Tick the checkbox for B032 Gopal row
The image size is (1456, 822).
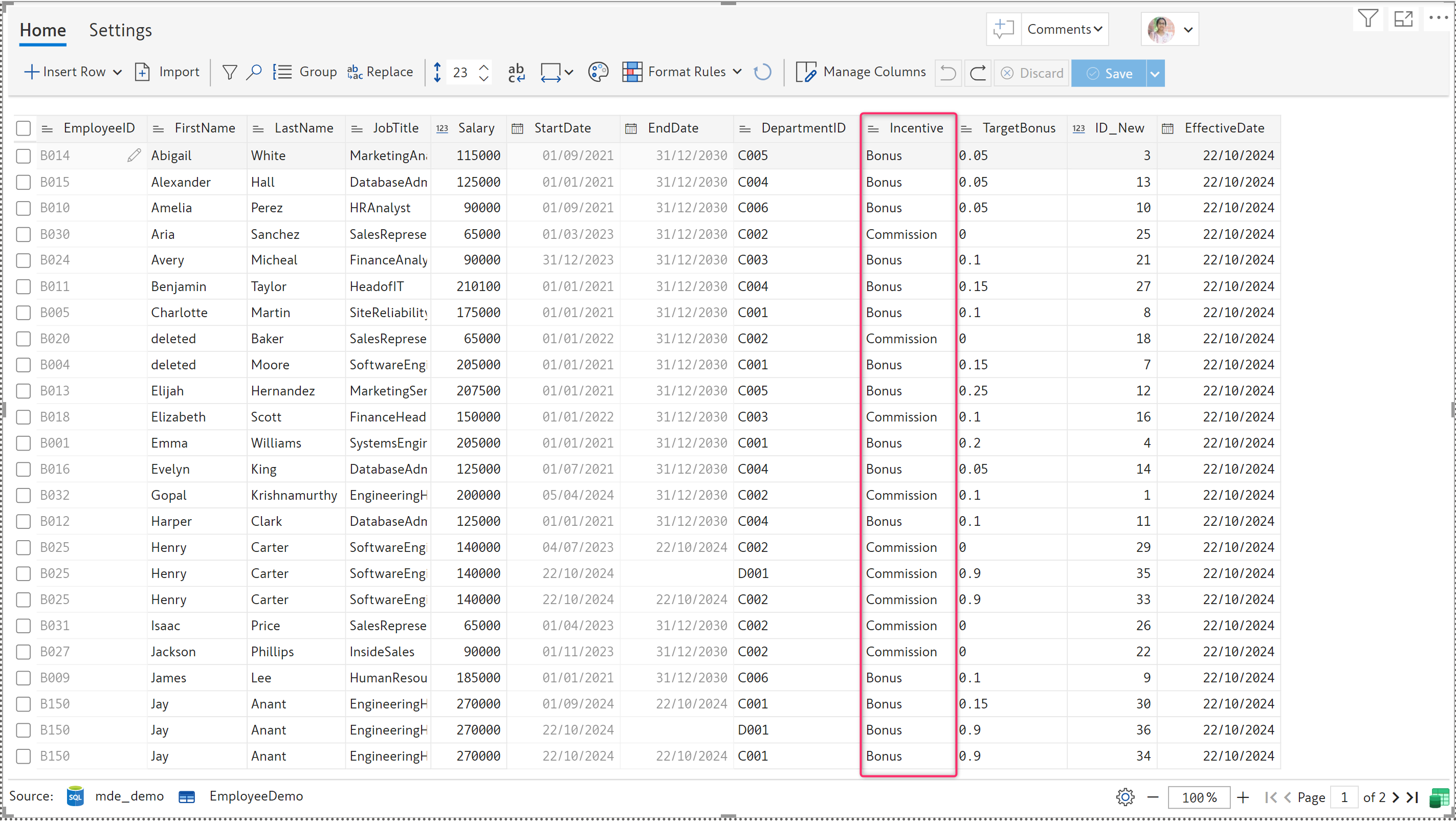click(23, 496)
